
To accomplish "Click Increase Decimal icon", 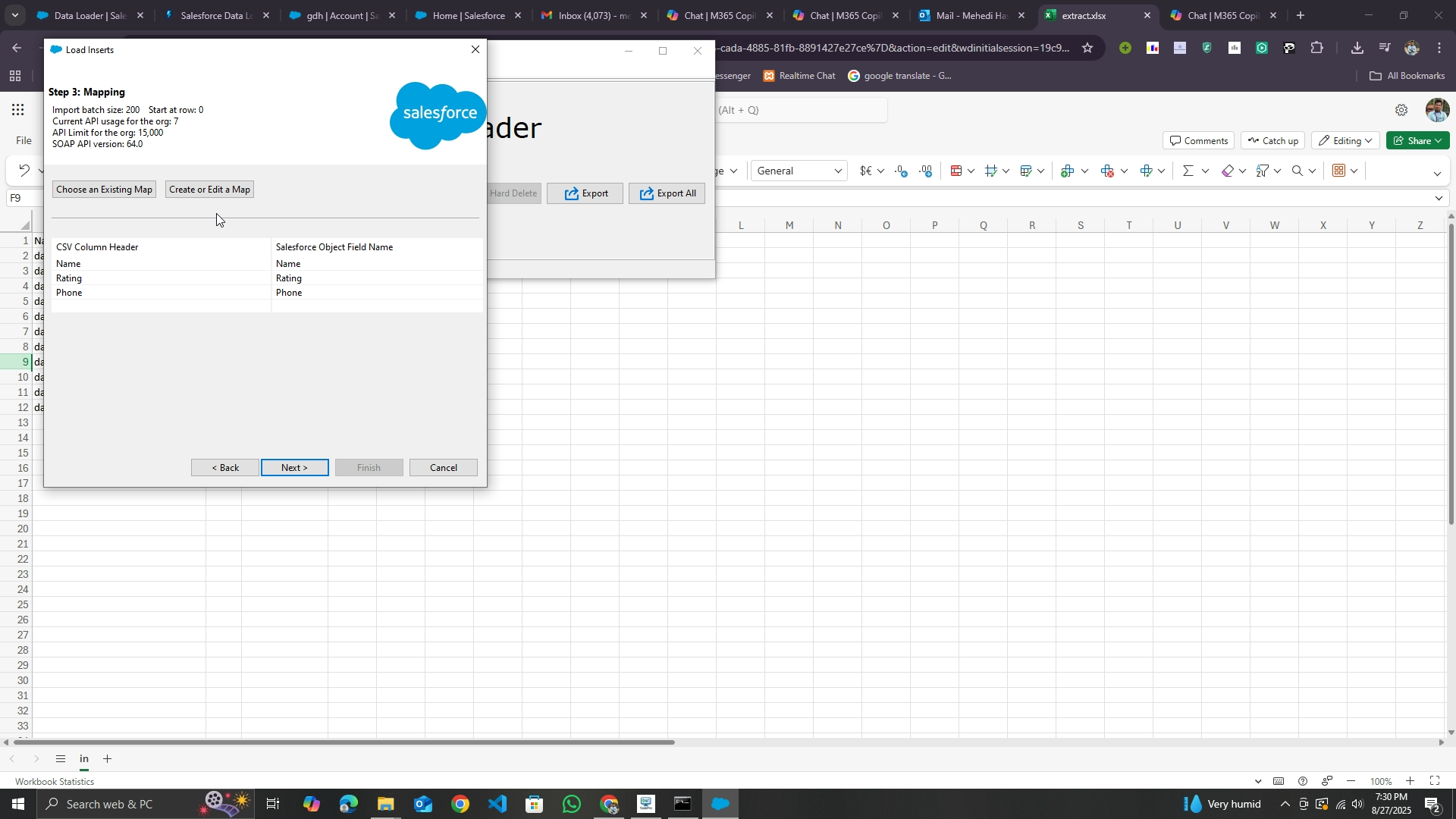I will click(901, 171).
